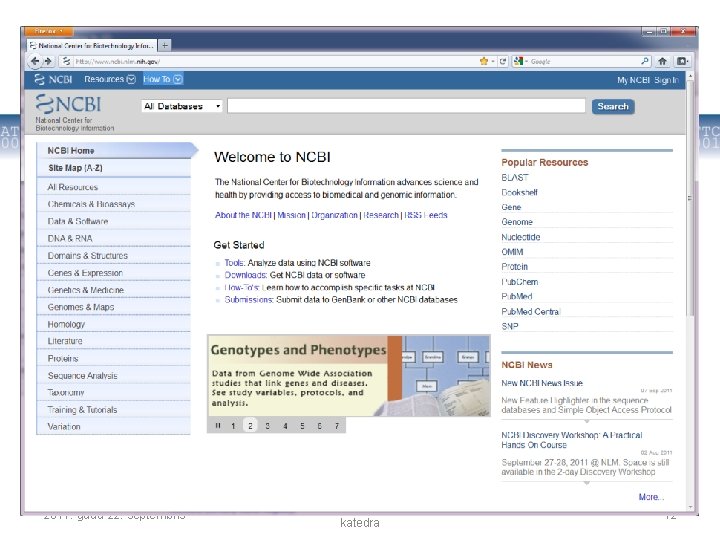This screenshot has width=720, height=540.
Task: Show slide 5 of the banner
Action: [302, 426]
